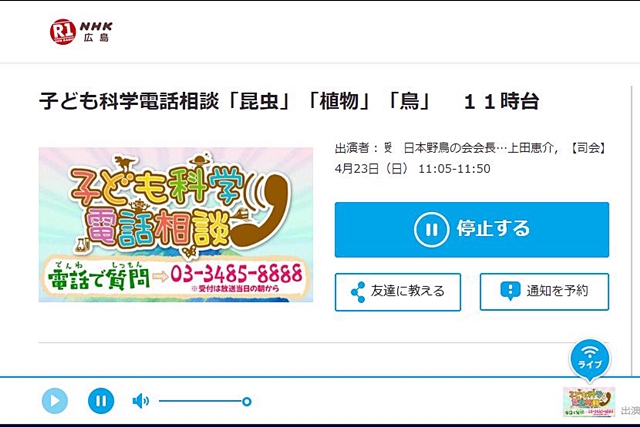
Task: Click the vertical scrollbar on the right edge
Action: pyautogui.click(x=631, y=229)
